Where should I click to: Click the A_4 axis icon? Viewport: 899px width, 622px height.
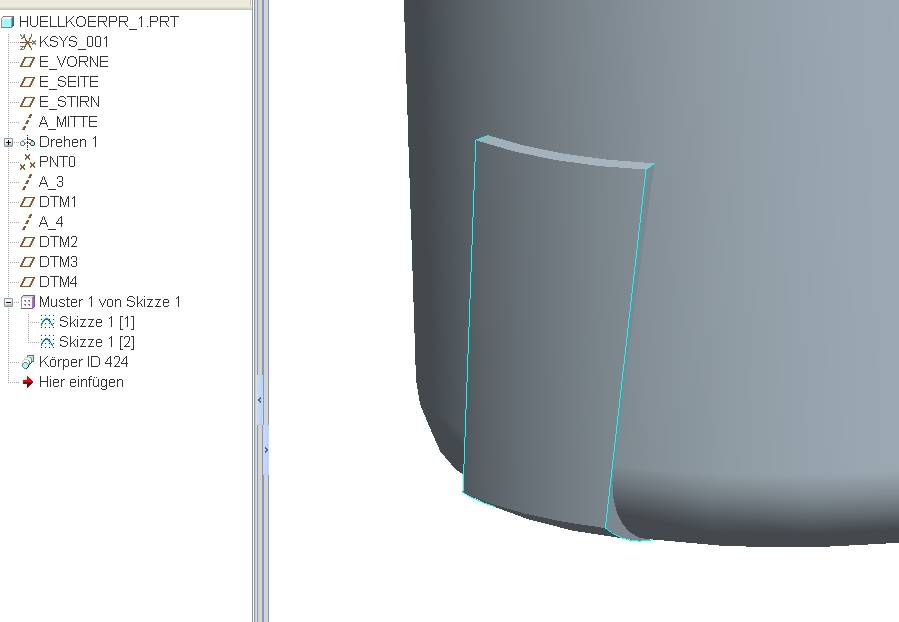(27, 222)
